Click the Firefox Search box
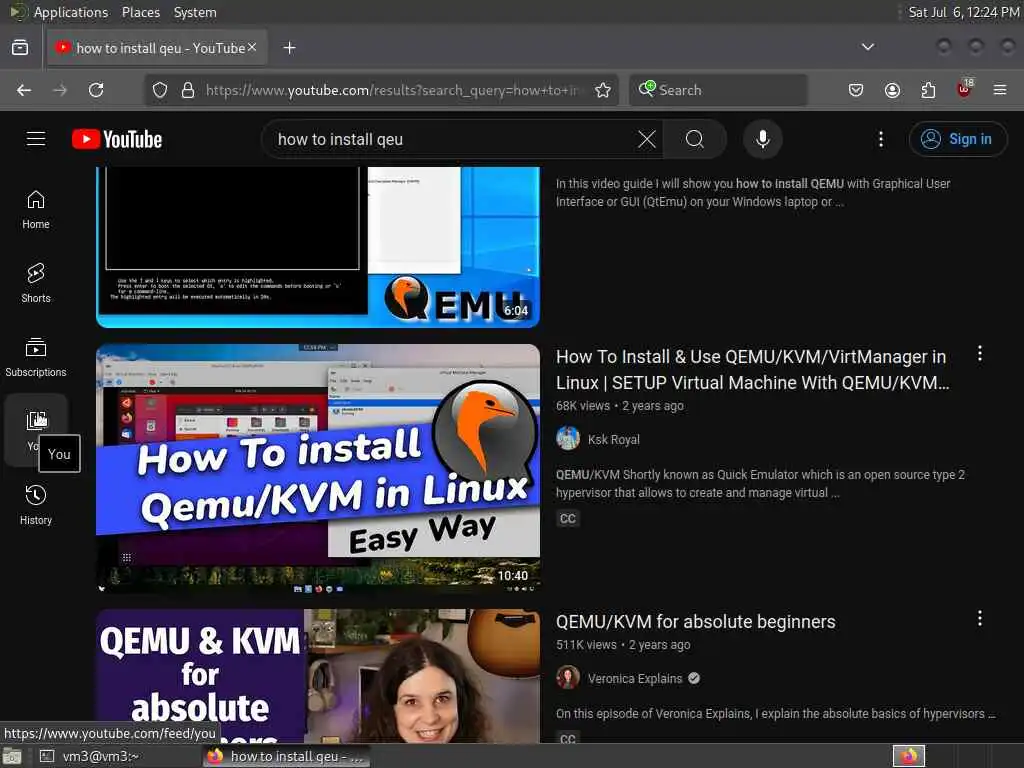Screen dimensions: 1024x768 [718, 90]
